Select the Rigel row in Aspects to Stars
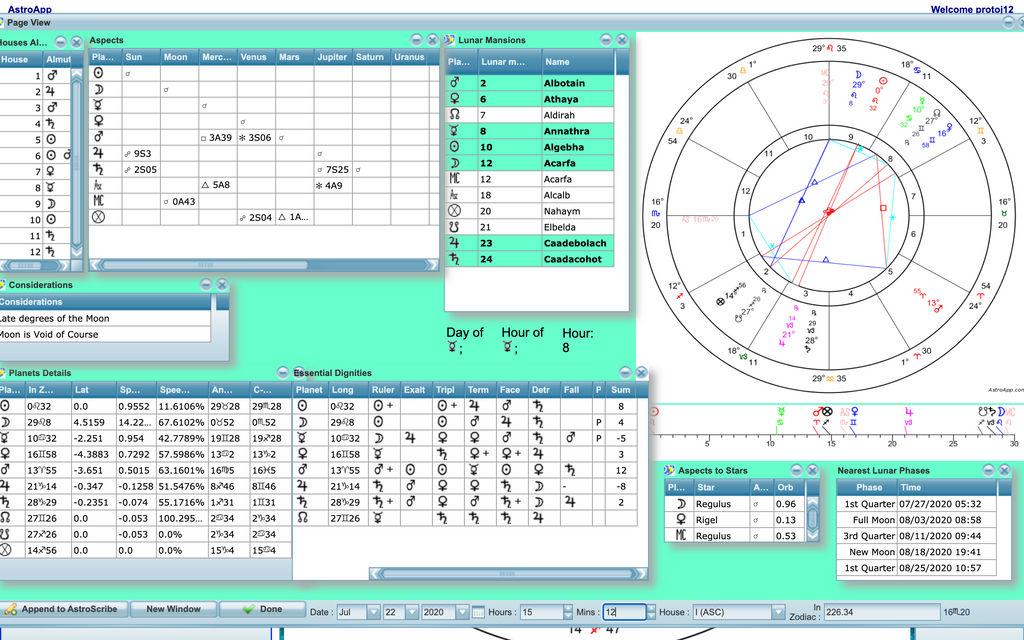 (x=735, y=520)
